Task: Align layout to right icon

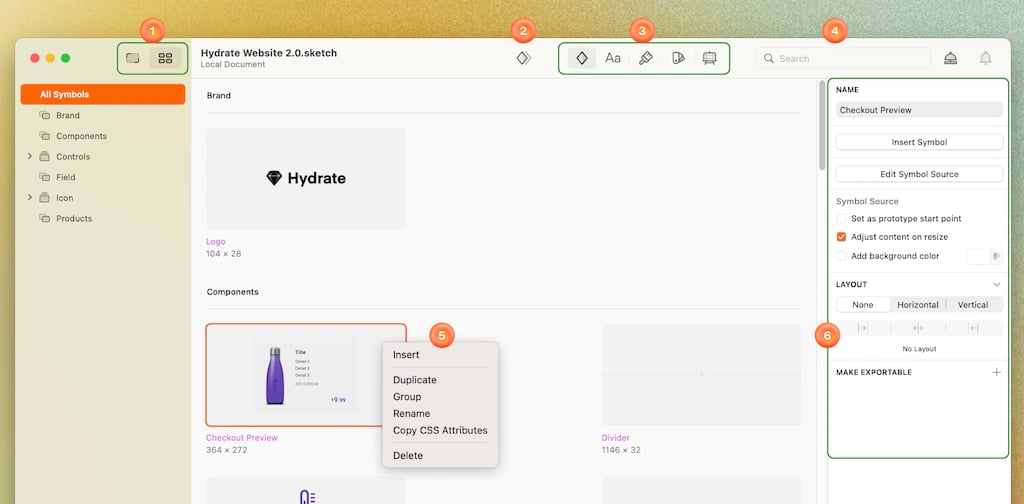Action: [x=974, y=328]
